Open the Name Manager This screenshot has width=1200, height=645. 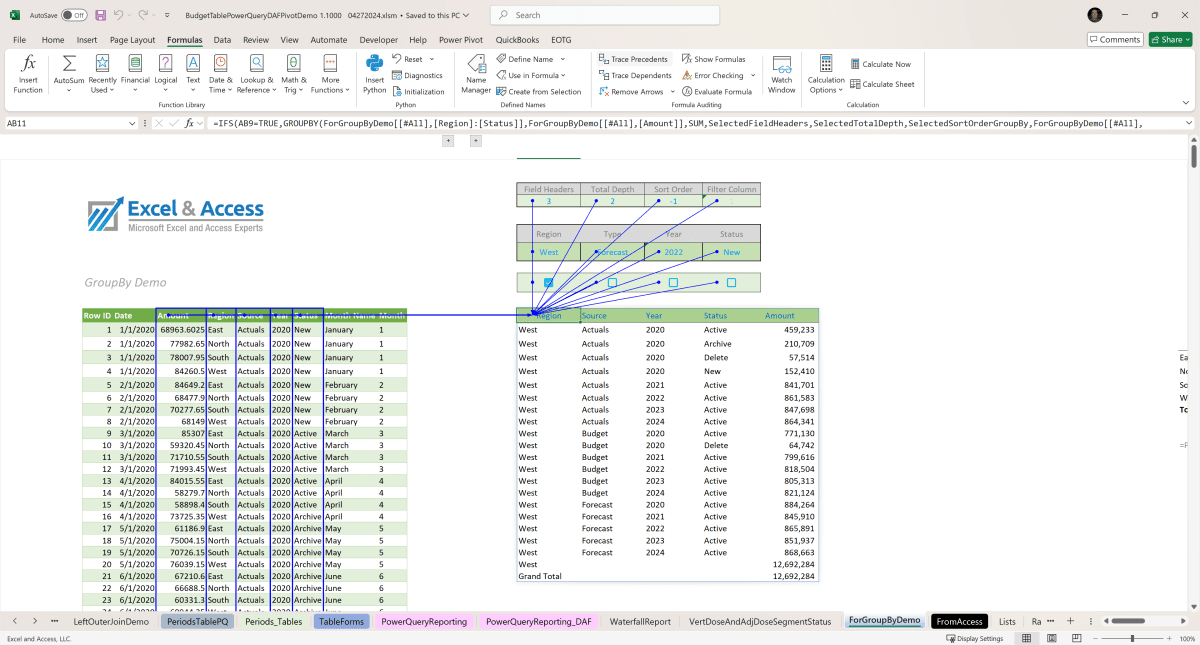[x=476, y=73]
